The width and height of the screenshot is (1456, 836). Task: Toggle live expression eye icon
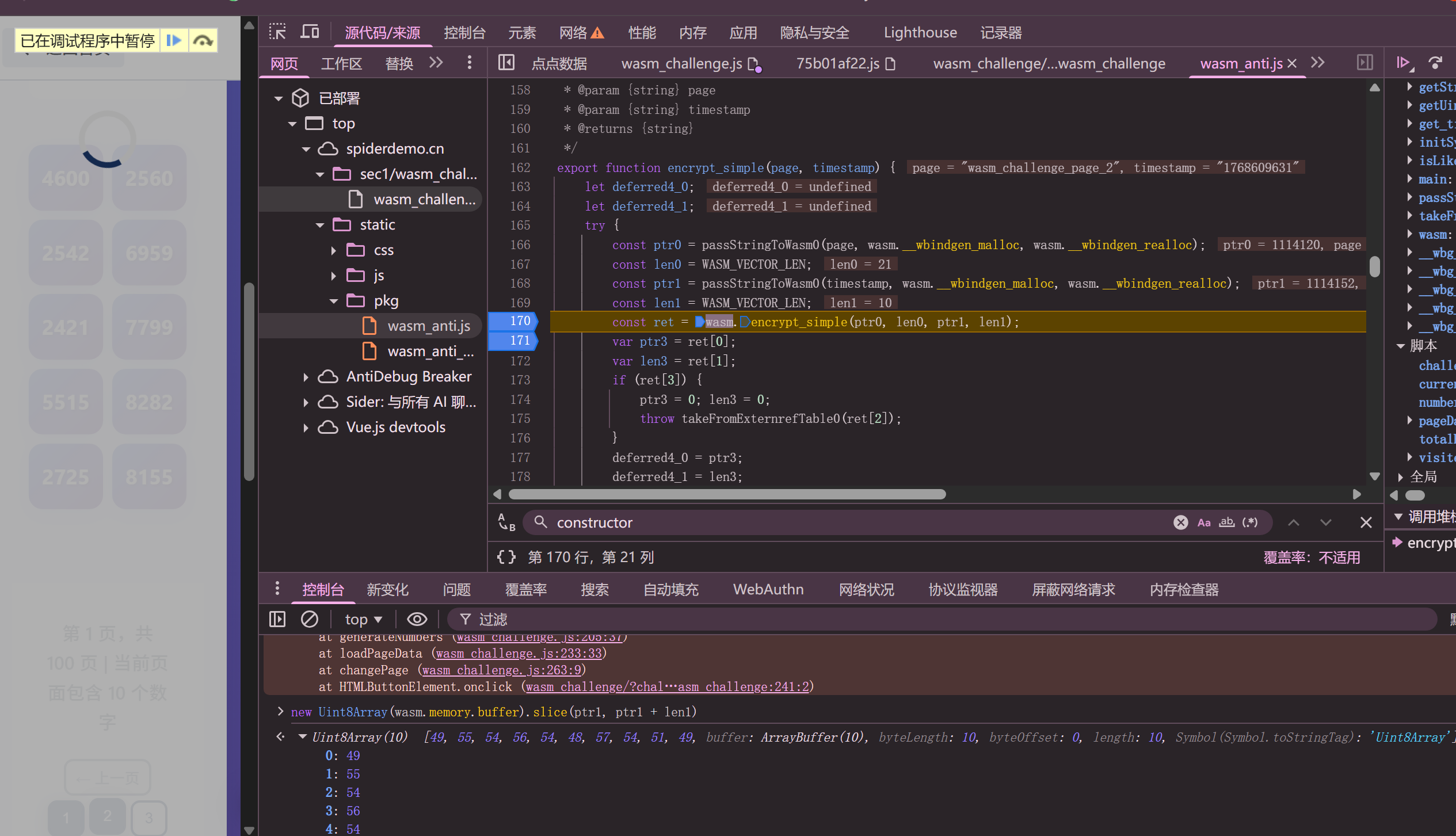click(x=417, y=619)
